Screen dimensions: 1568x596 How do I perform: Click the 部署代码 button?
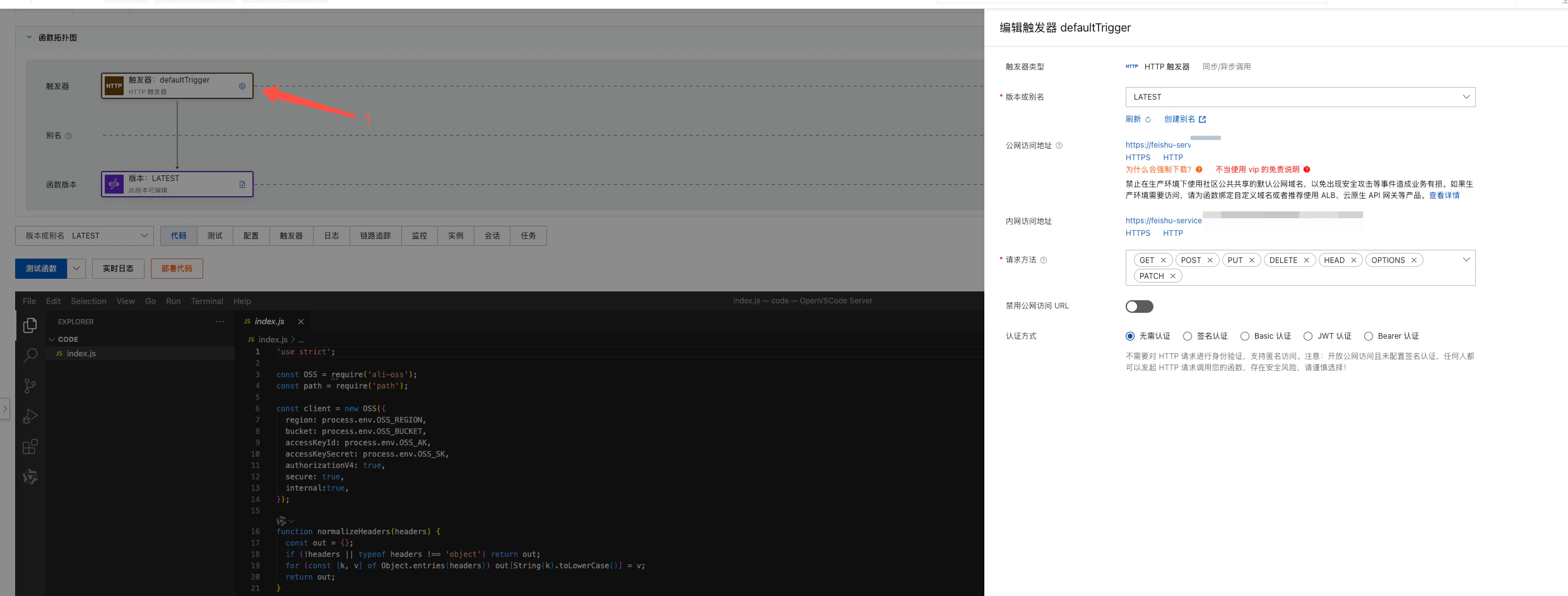click(177, 269)
